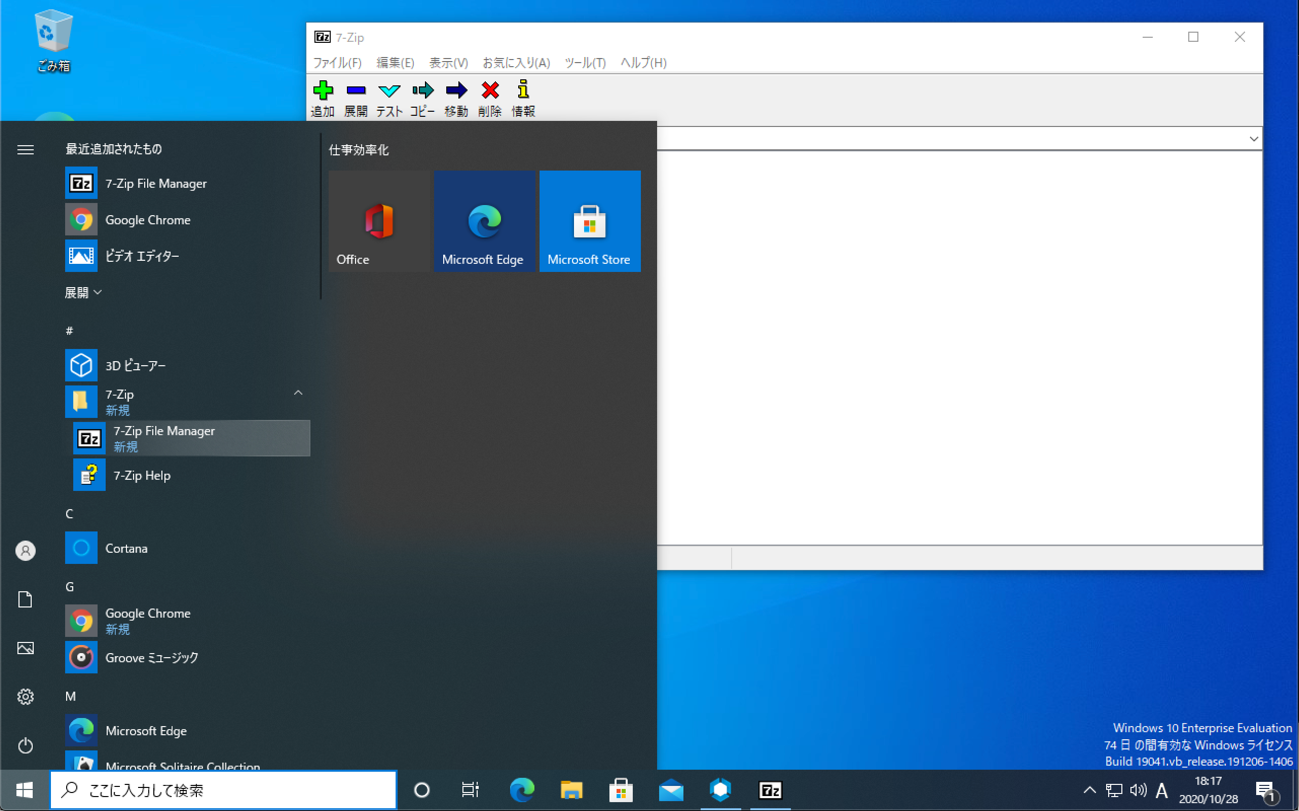The width and height of the screenshot is (1299, 811).
Task: Open File Explorer from taskbar
Action: click(x=571, y=790)
